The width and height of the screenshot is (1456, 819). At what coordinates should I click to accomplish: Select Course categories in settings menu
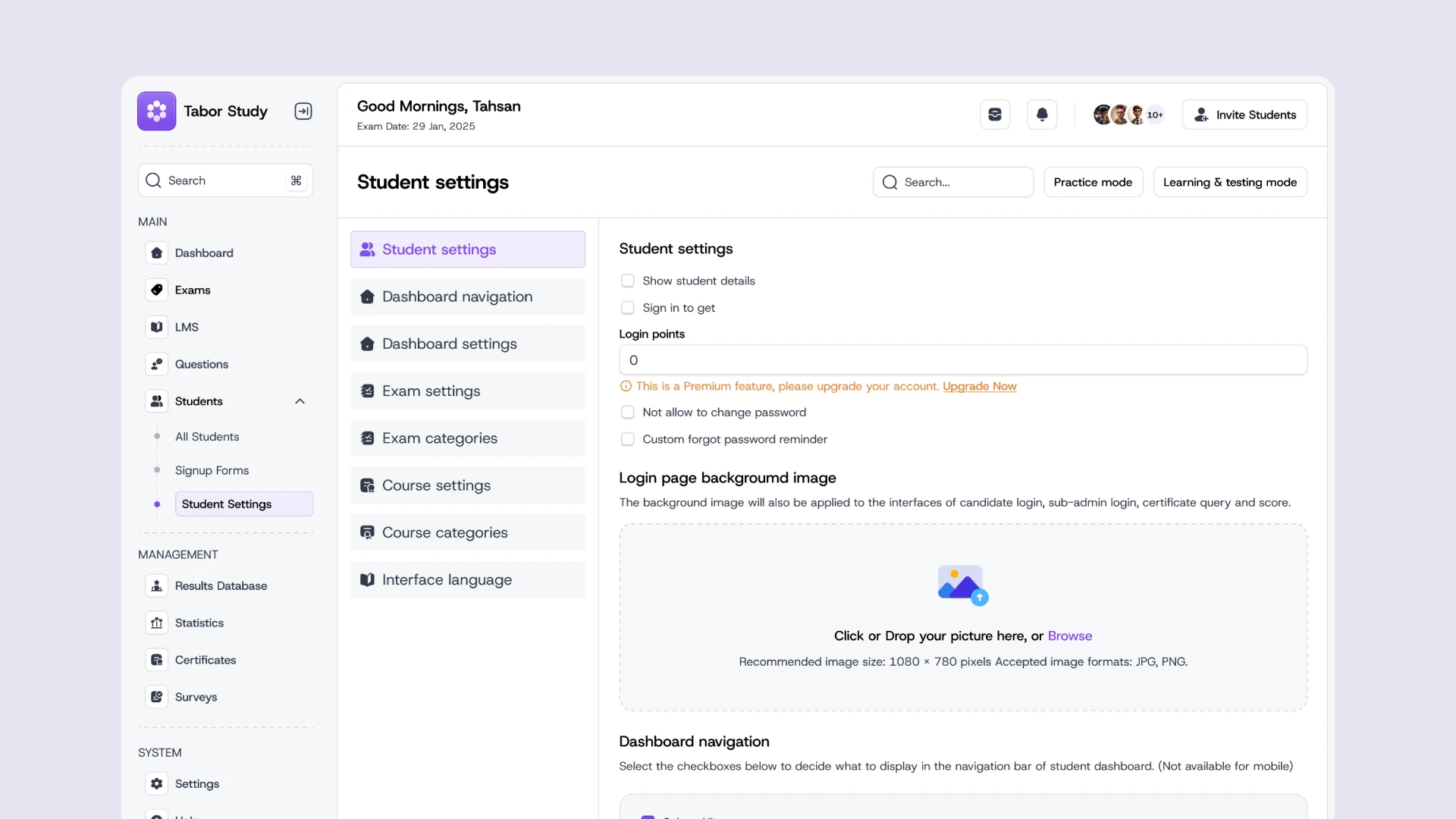(468, 532)
